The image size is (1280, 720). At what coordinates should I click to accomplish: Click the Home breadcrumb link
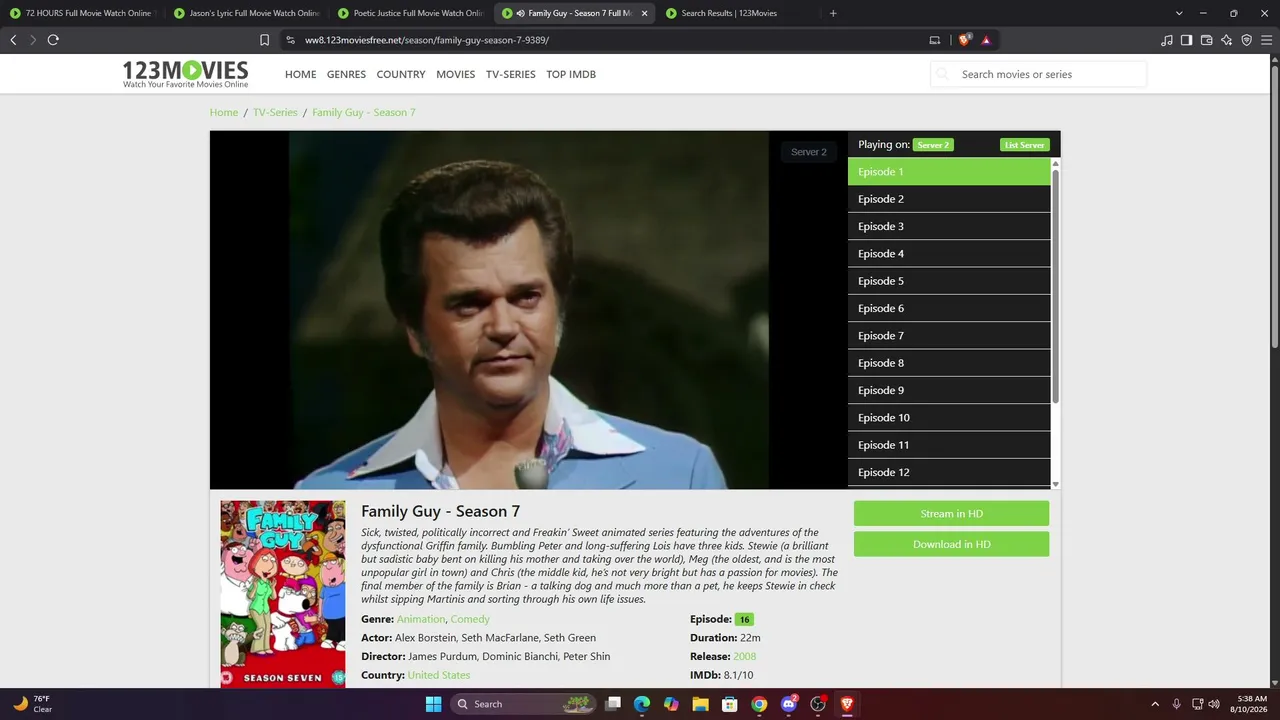(224, 112)
